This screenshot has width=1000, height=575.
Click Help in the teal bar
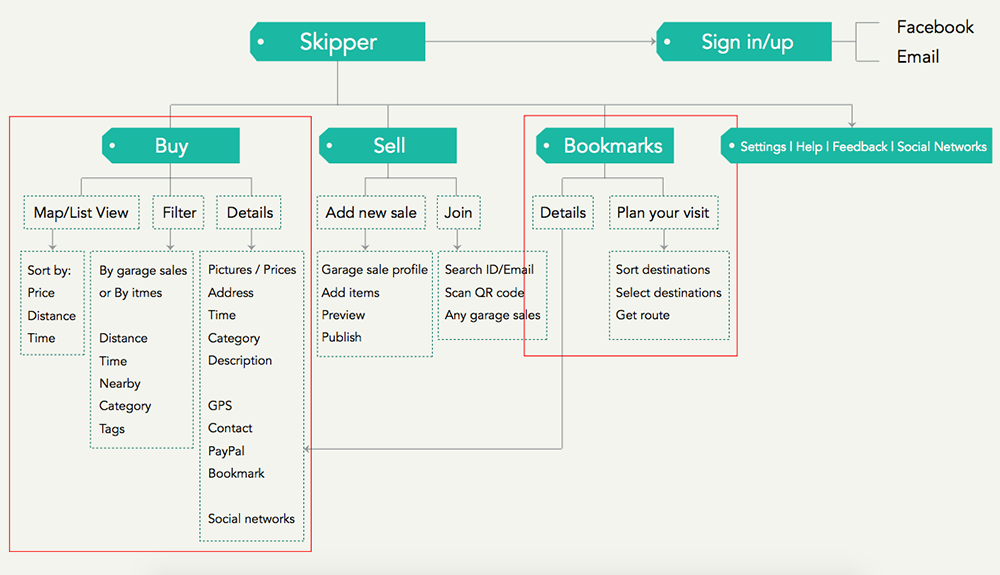point(809,147)
